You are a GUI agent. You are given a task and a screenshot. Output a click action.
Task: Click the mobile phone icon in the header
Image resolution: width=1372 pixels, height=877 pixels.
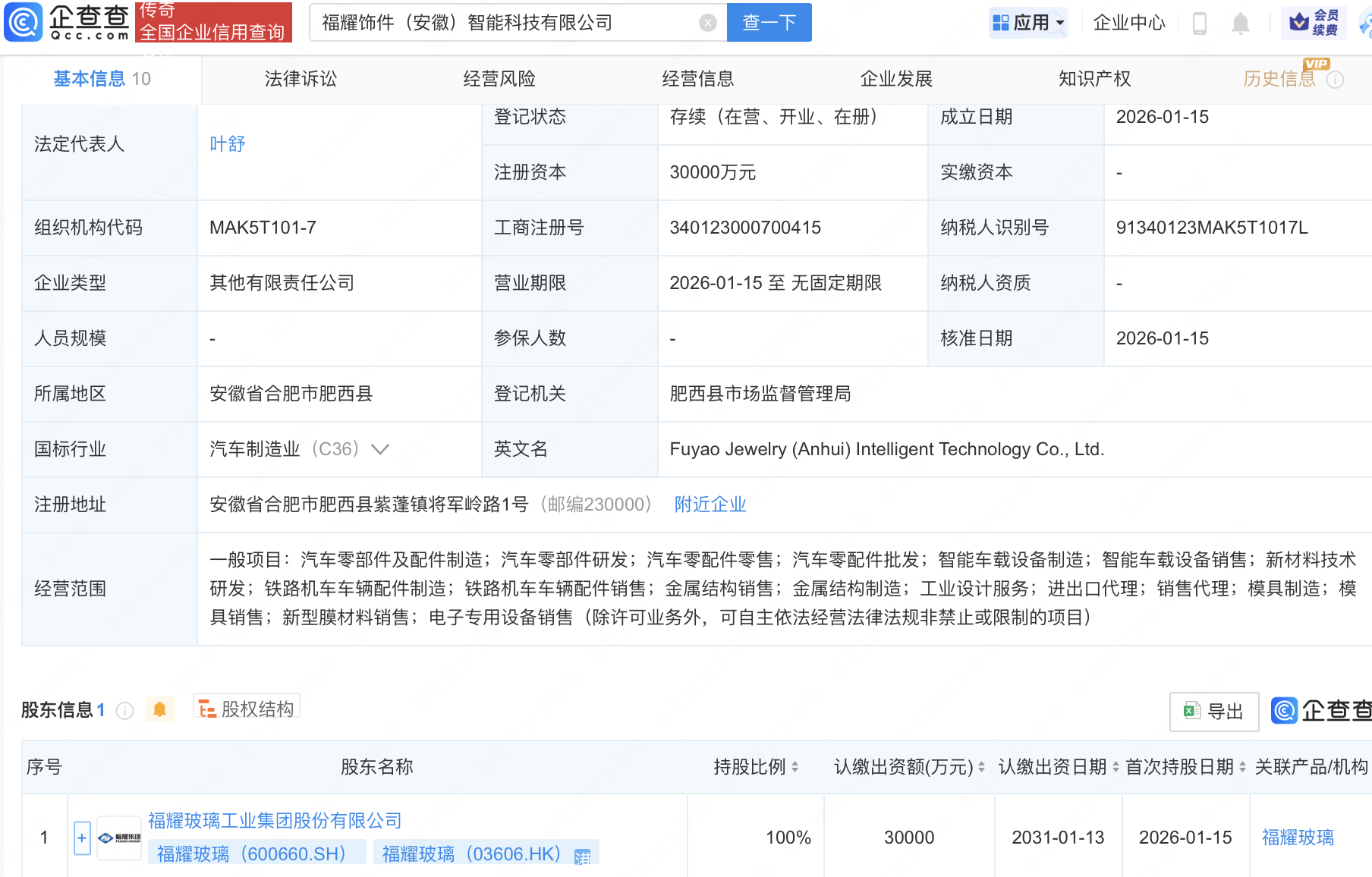1200,23
